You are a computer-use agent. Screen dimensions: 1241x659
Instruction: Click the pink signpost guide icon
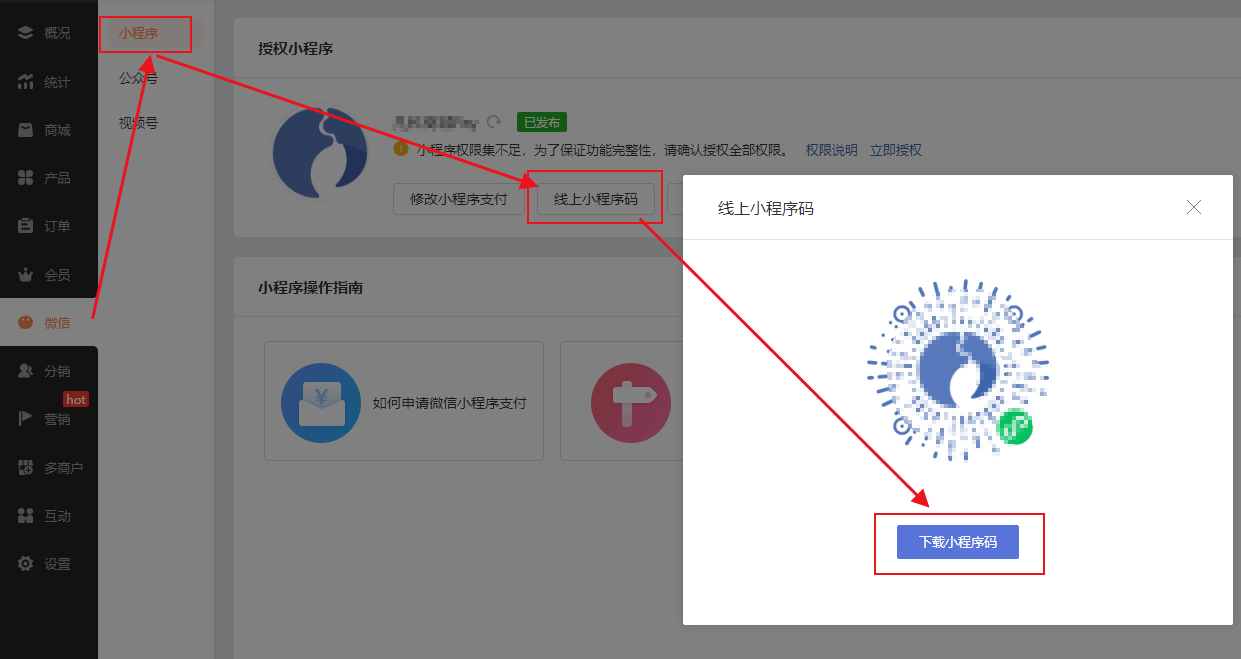(631, 402)
